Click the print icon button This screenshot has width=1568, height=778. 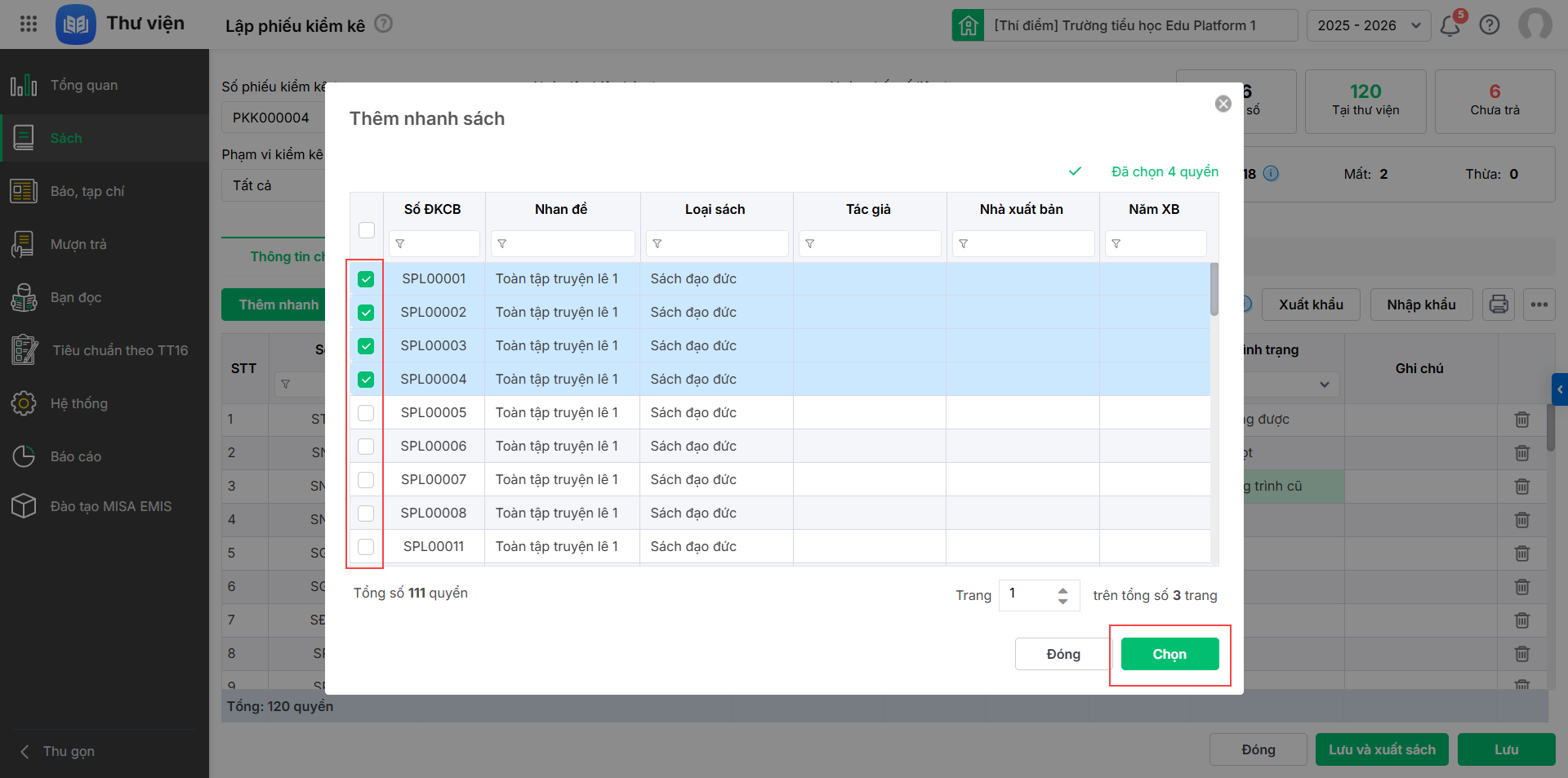coord(1499,305)
